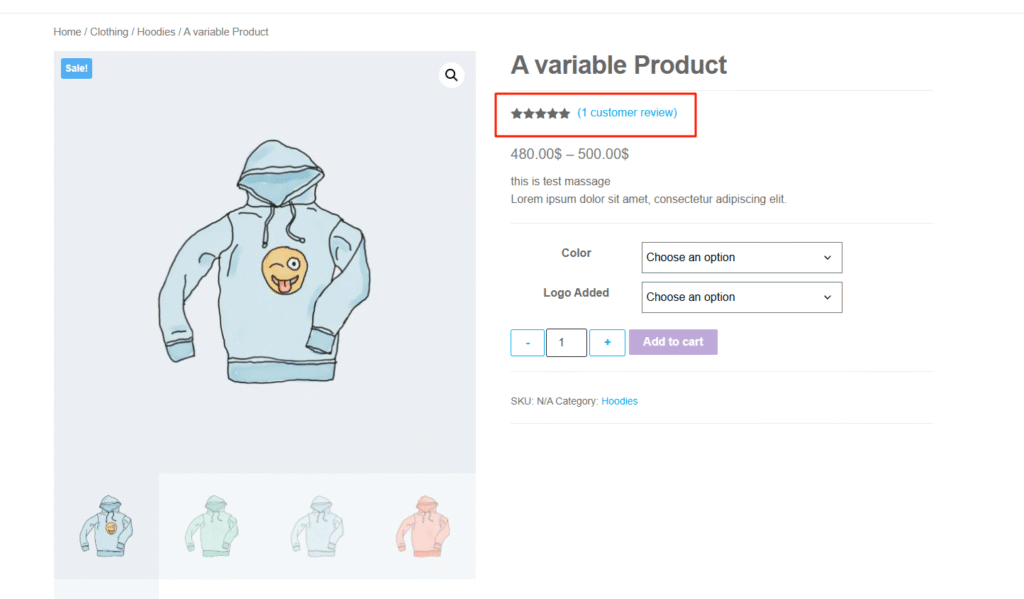Open the Color dropdown
This screenshot has height=599, width=1024.
tap(741, 257)
